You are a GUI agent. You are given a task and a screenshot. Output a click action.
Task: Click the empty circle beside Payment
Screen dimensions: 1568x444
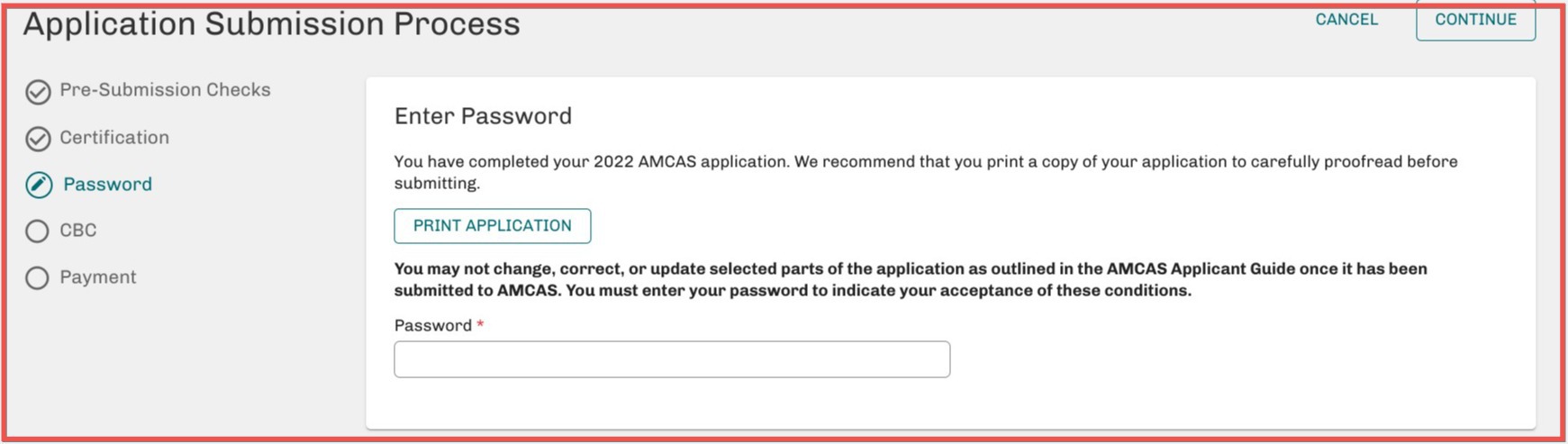37,278
